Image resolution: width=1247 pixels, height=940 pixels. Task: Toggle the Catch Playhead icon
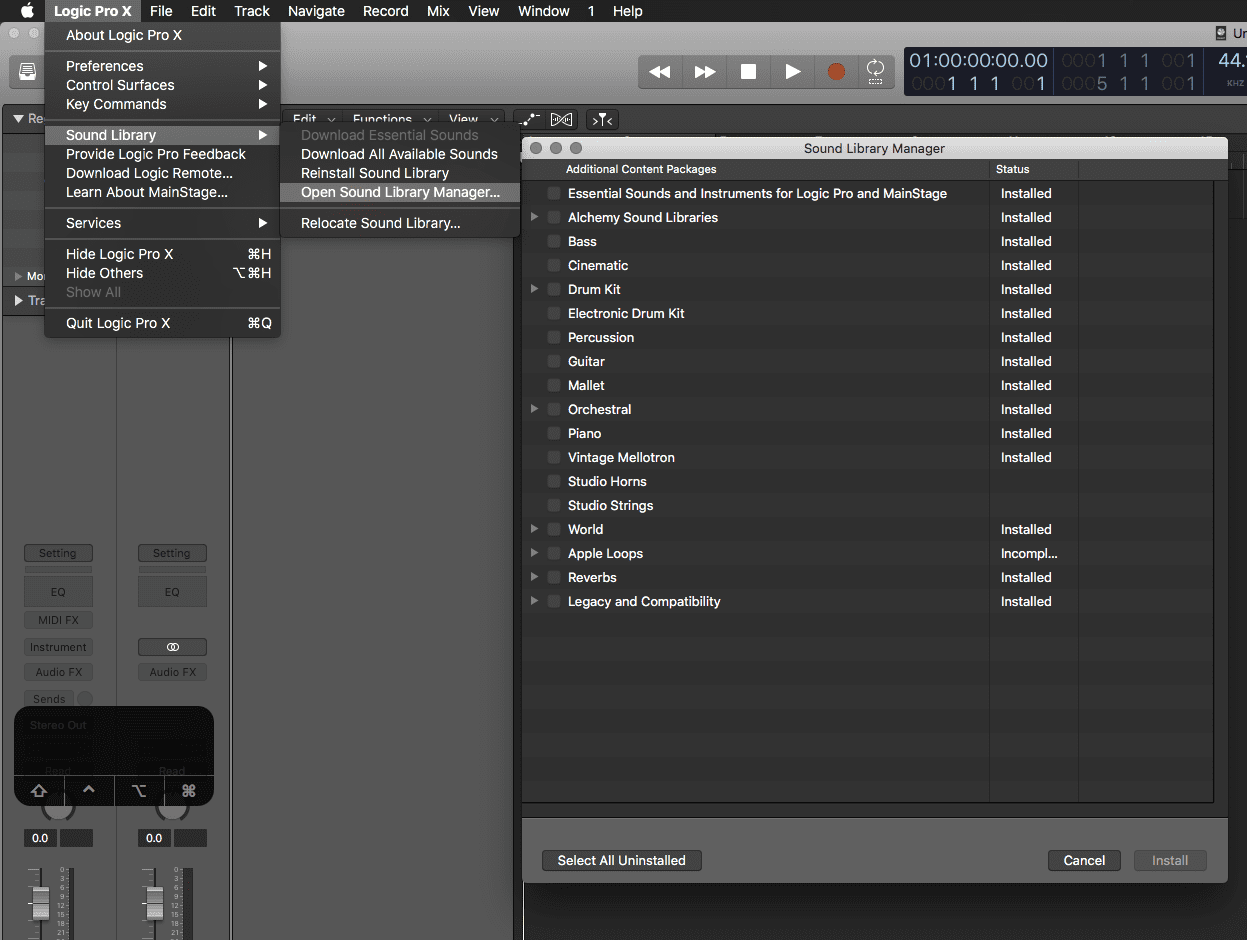(x=602, y=120)
